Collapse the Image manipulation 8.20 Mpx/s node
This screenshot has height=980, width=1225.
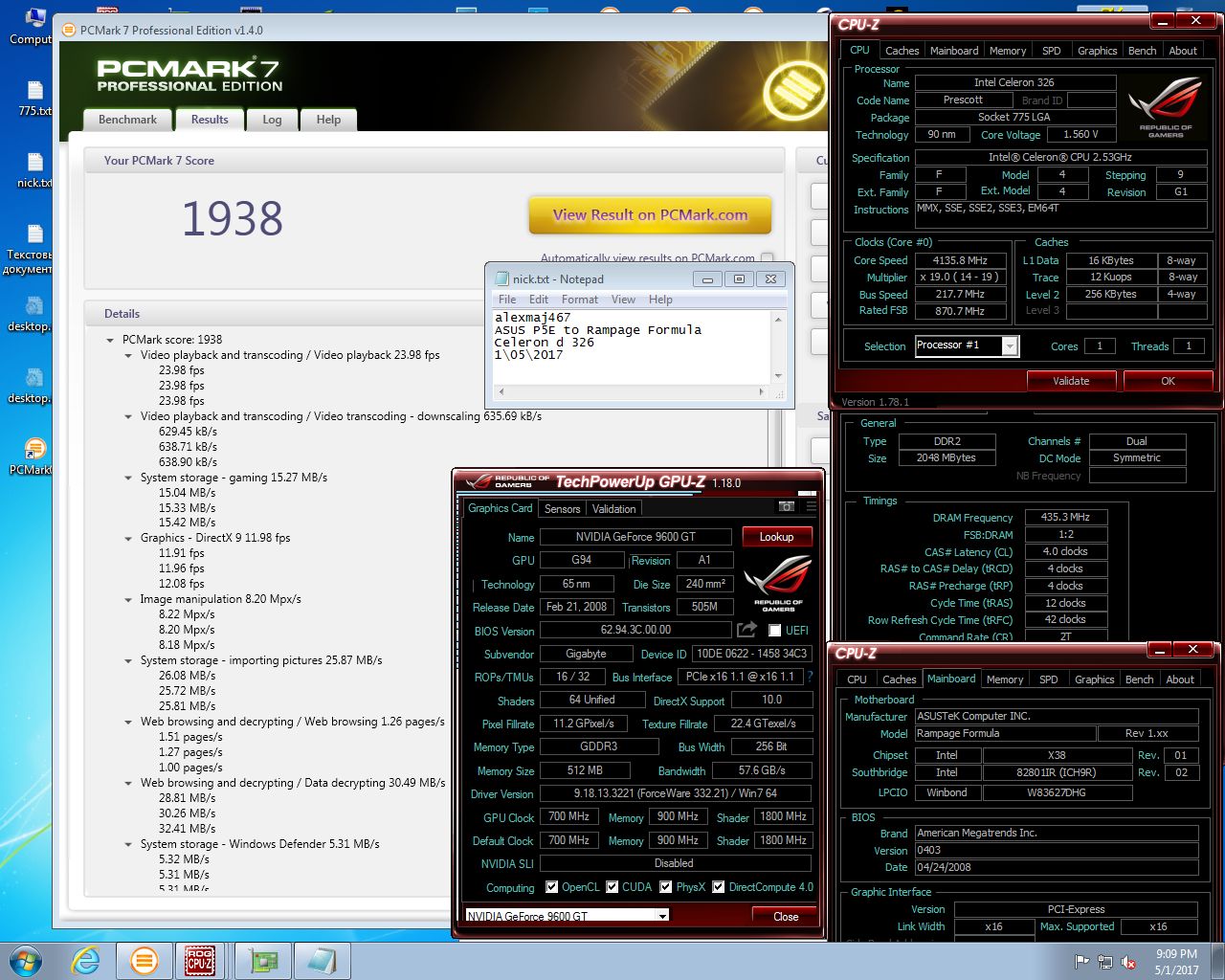point(128,599)
